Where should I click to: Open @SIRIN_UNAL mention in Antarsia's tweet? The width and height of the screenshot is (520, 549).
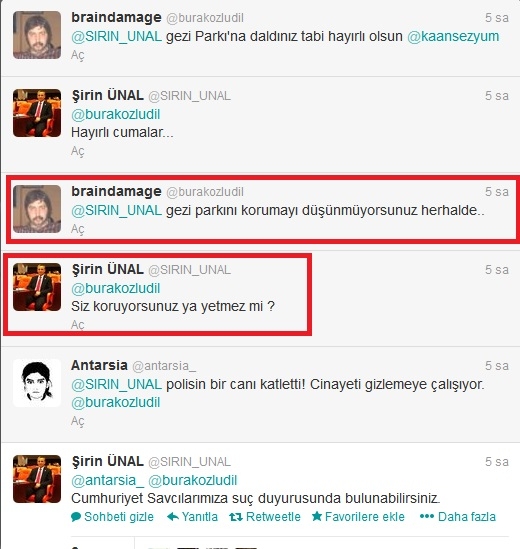116,384
